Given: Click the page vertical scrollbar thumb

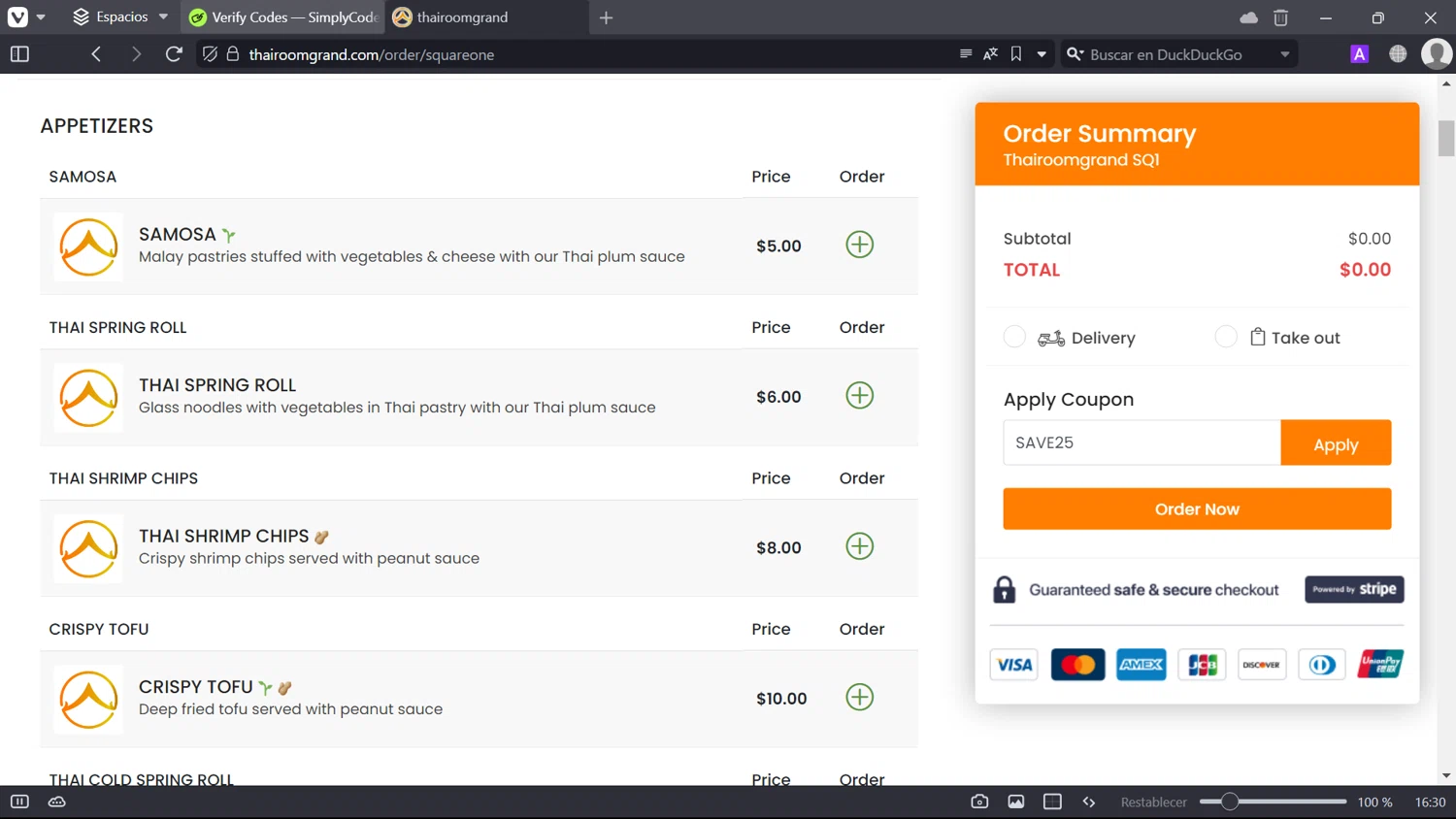Looking at the screenshot, I should (x=1446, y=138).
